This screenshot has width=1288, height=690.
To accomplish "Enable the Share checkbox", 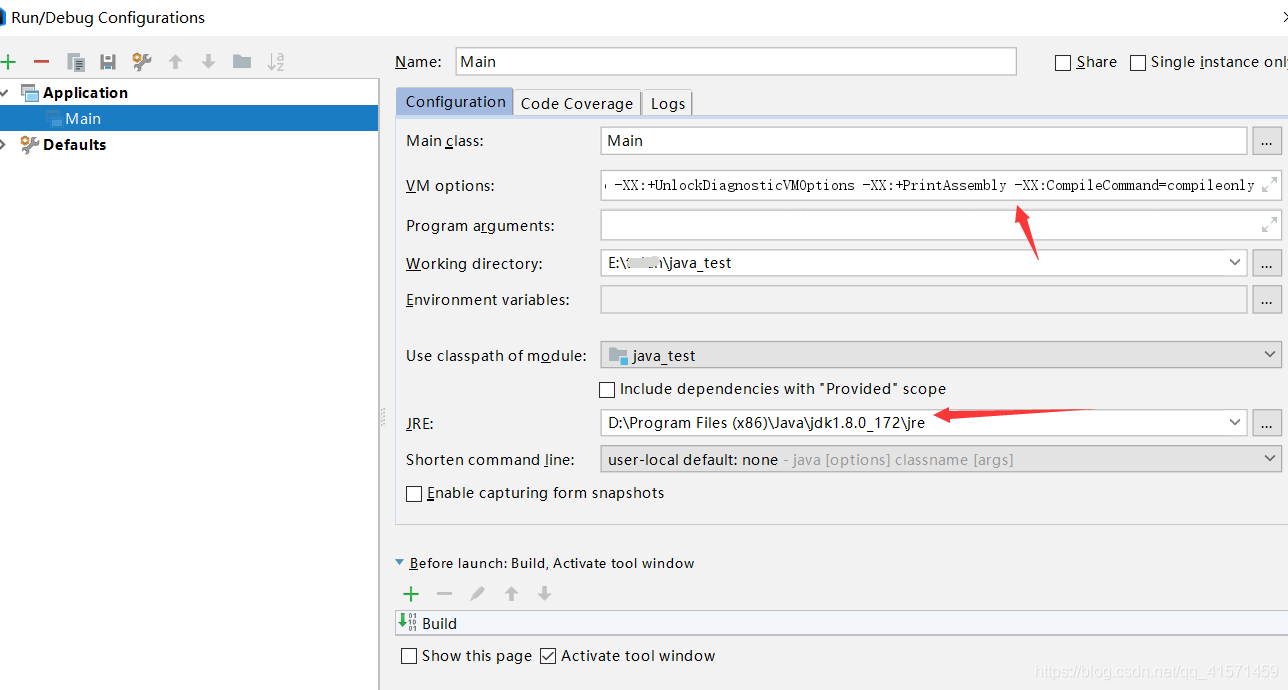I will [x=1063, y=63].
